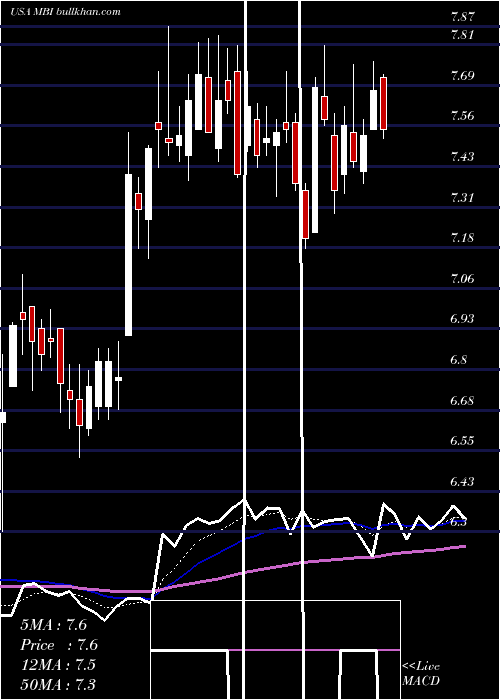
Task: Click the 7.31 price axis label
Action: click(462, 198)
